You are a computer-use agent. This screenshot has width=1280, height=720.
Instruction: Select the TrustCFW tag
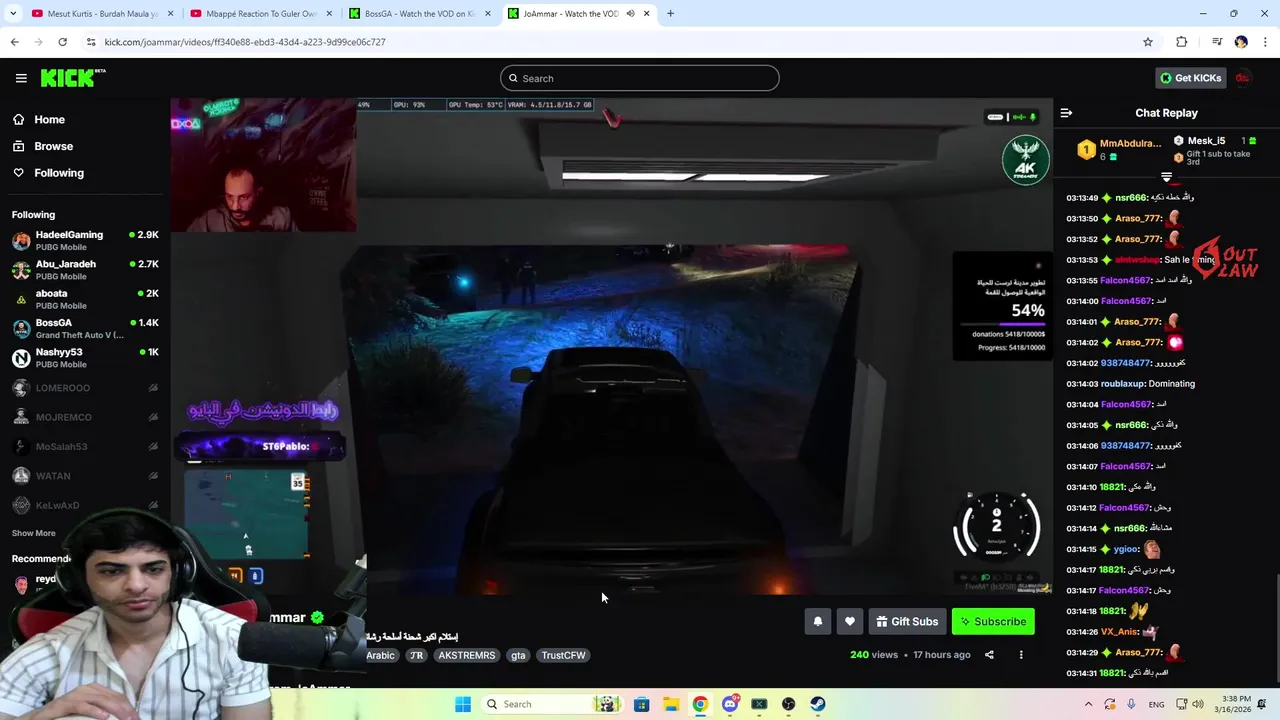tap(564, 655)
